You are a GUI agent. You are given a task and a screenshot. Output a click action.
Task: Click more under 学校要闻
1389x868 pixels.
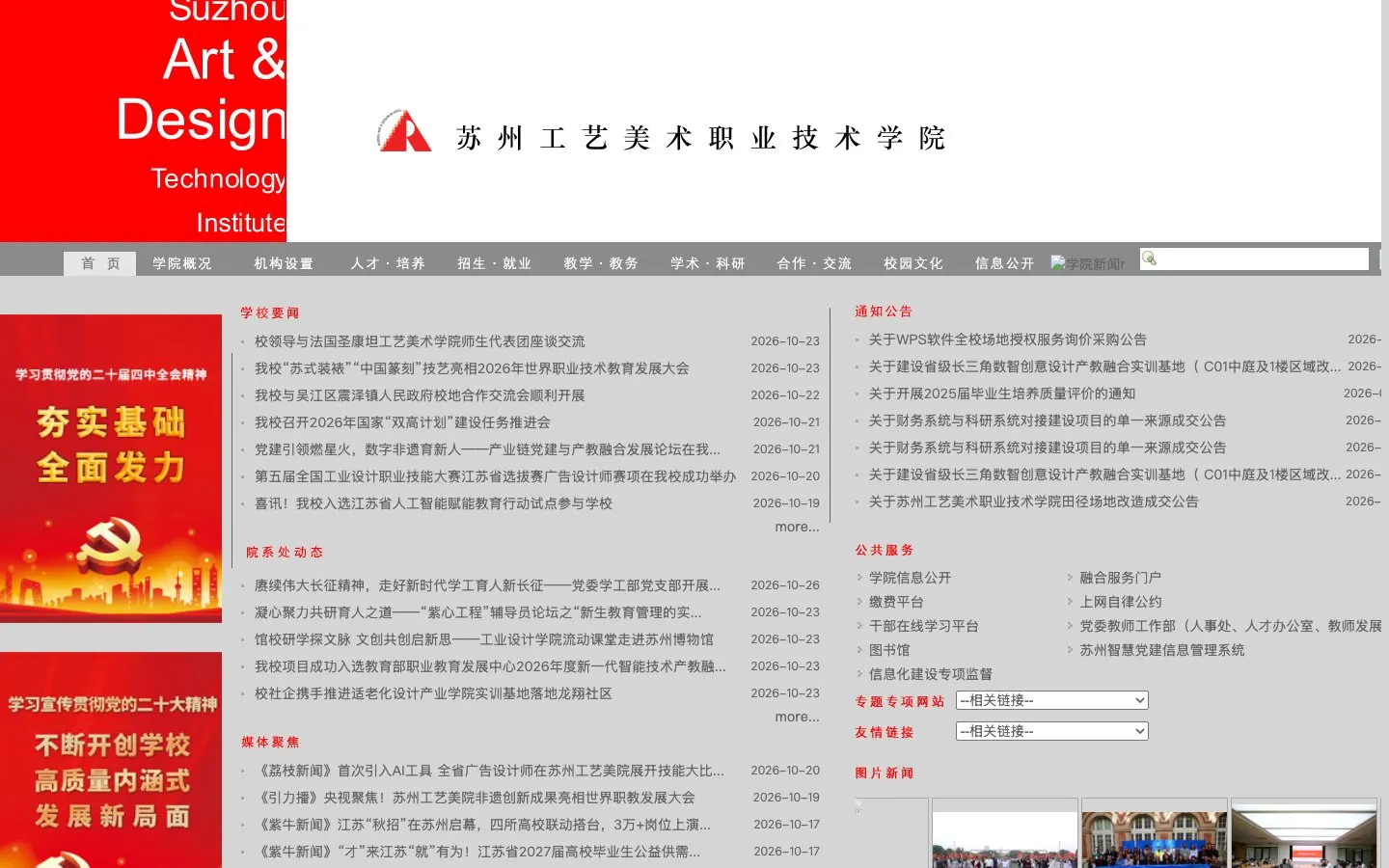click(x=797, y=527)
